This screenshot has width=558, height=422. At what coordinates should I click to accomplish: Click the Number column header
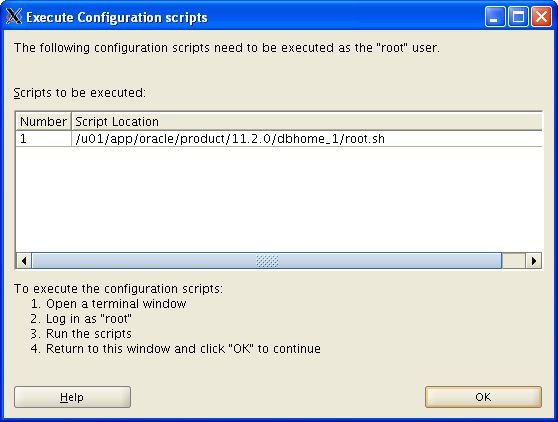click(43, 122)
